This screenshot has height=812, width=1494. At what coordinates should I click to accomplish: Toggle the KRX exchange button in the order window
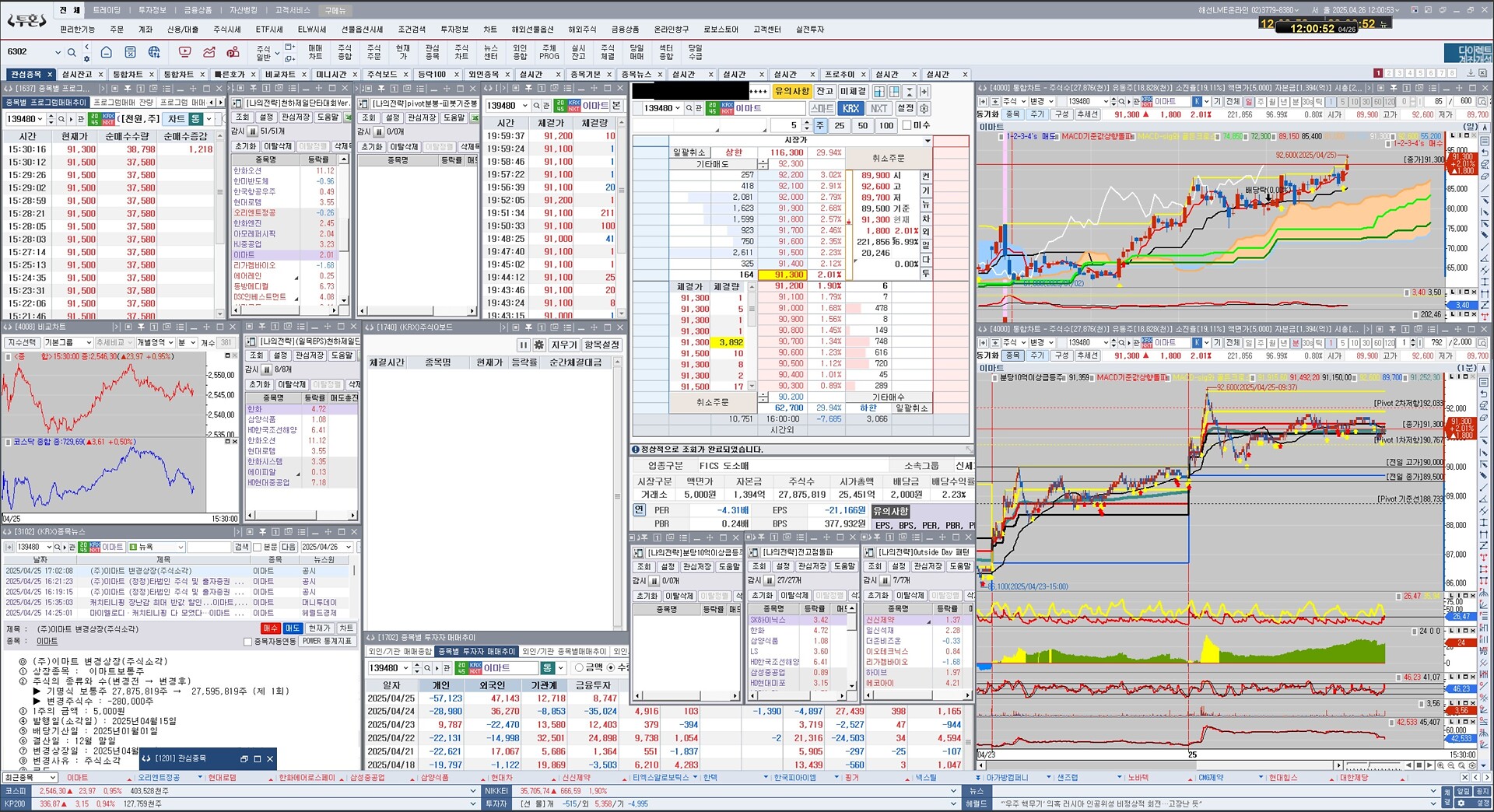pos(850,108)
